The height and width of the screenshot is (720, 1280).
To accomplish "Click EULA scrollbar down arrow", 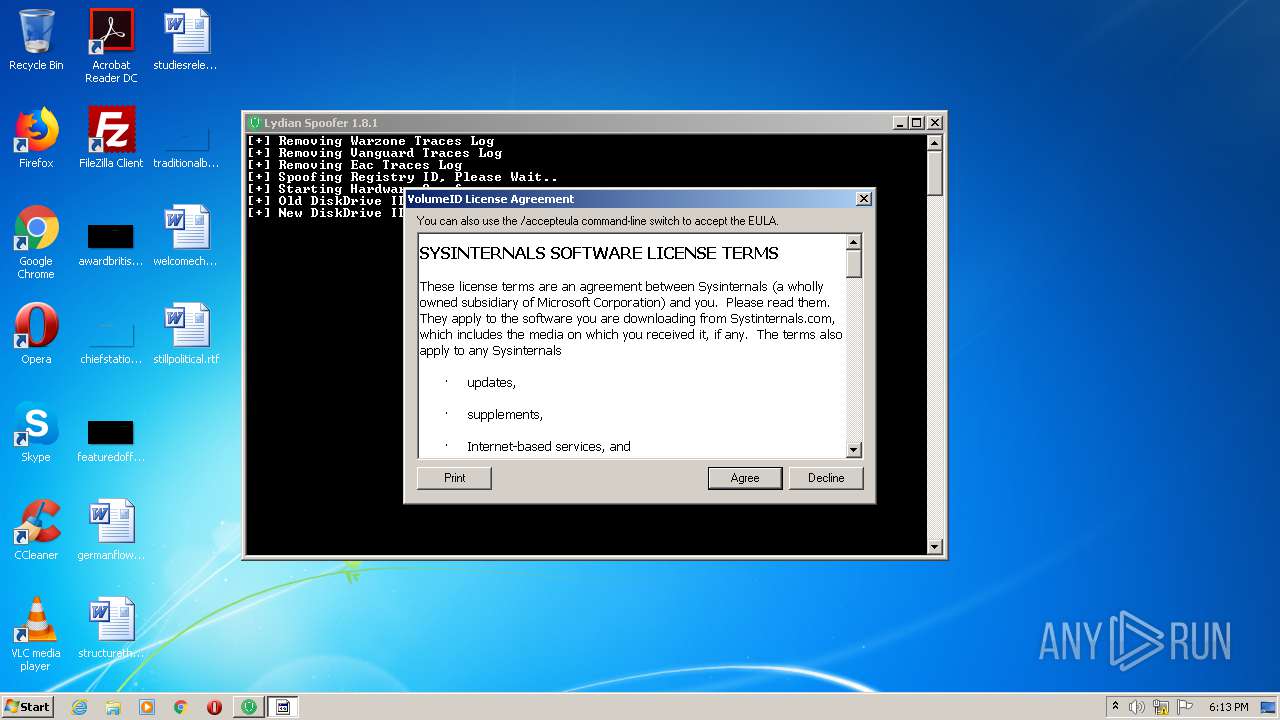I will (x=854, y=450).
